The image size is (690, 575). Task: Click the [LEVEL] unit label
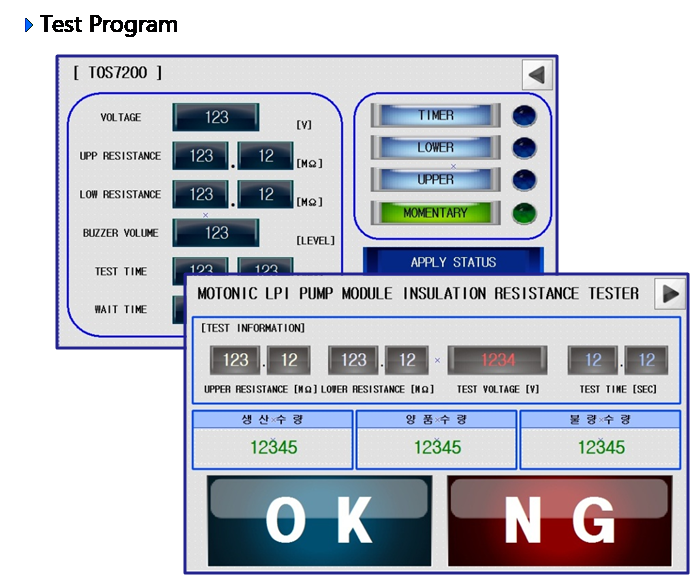(316, 241)
